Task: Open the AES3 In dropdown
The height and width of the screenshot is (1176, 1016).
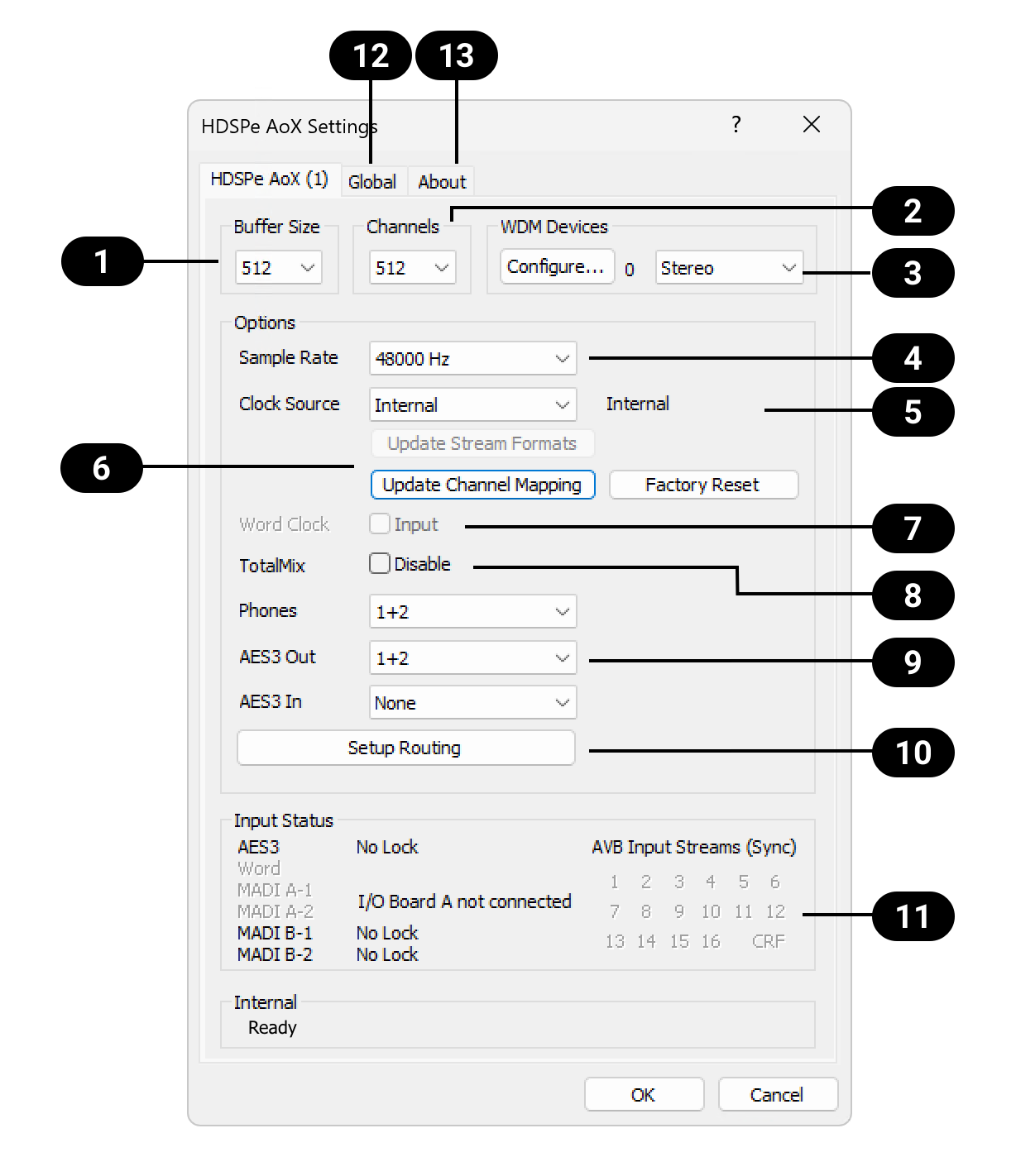Action: (472, 703)
